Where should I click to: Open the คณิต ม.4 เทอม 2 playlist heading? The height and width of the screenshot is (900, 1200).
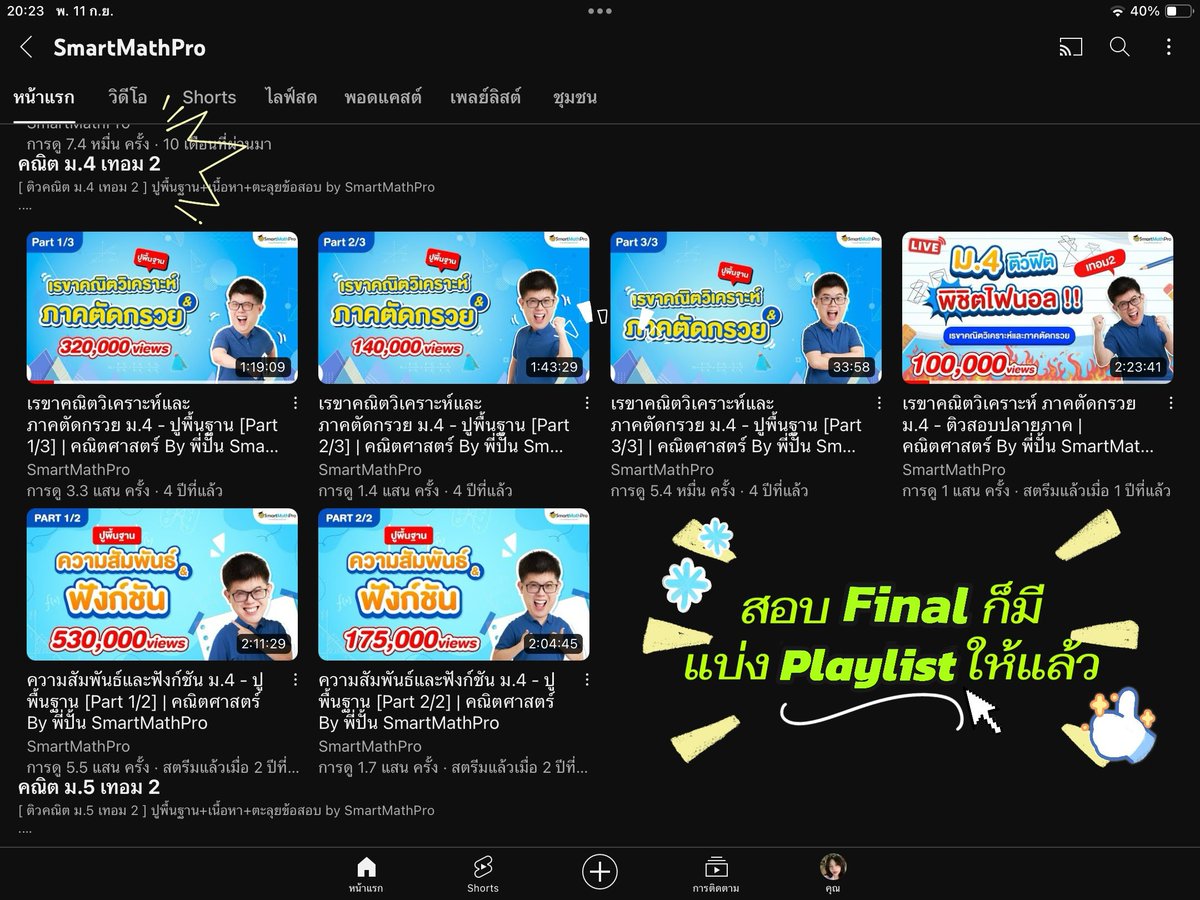click(x=89, y=164)
